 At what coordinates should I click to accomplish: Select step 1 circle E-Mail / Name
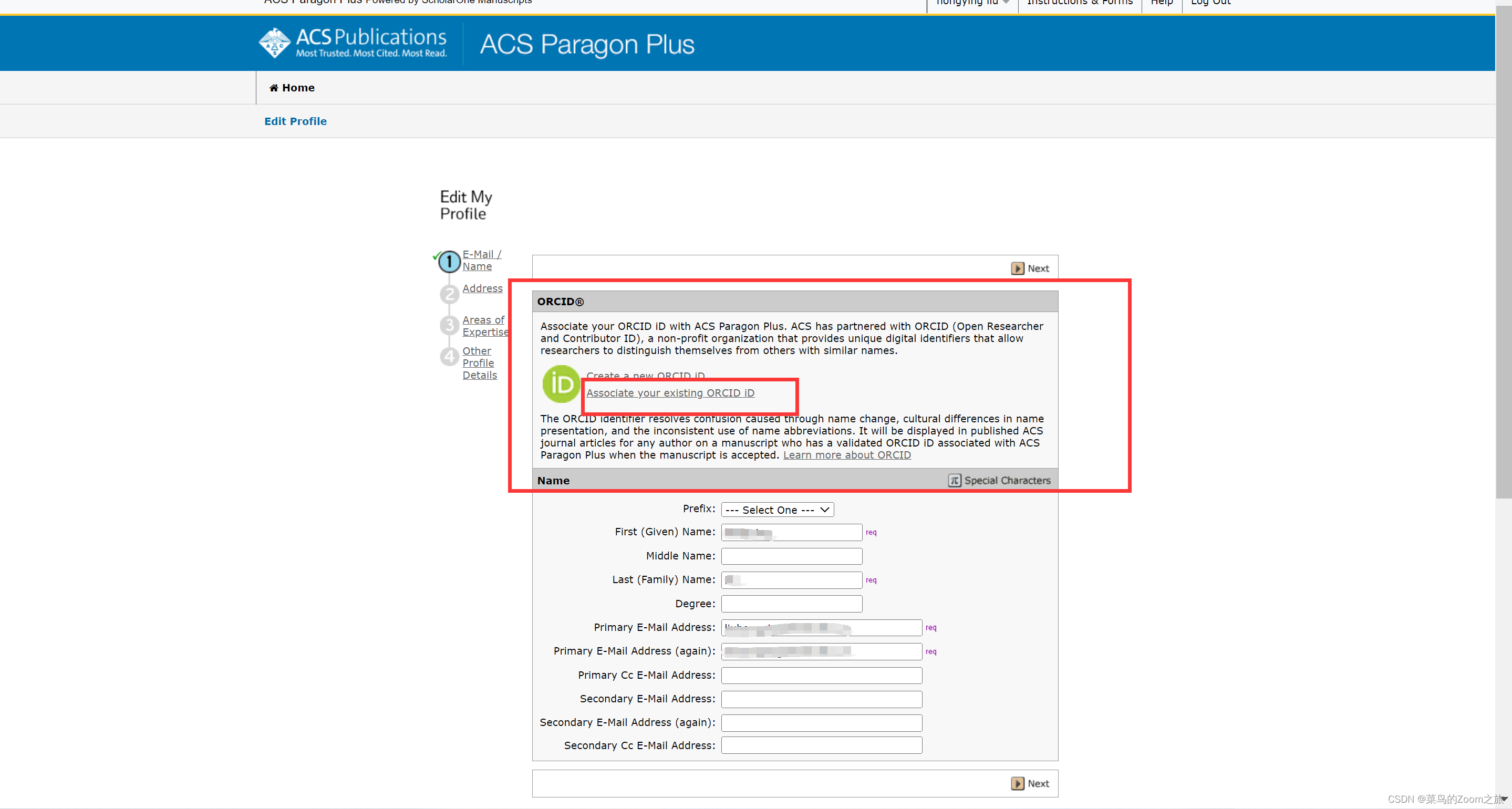tap(450, 261)
